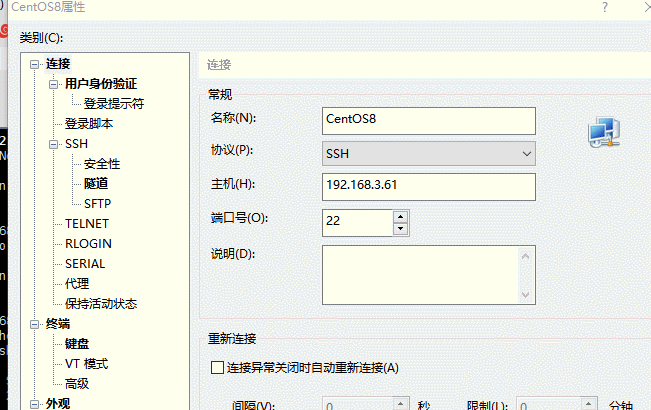
Task: Click the 主机 host field 192.168.3.61
Action: [x=429, y=187]
